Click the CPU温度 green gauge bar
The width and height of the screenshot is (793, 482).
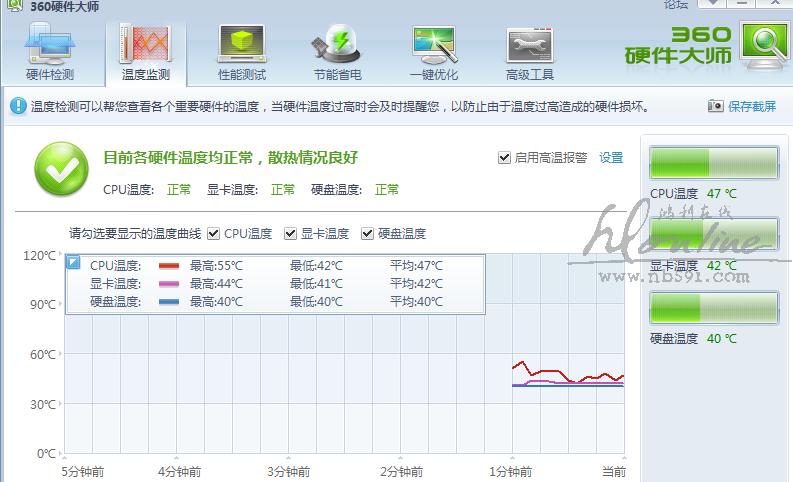(713, 163)
